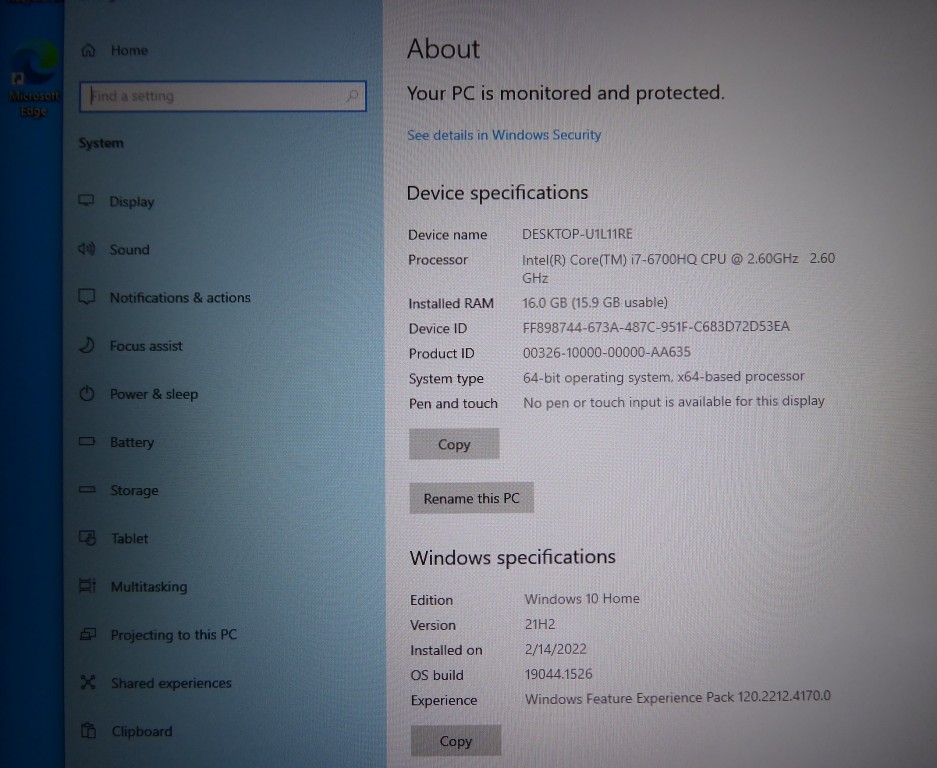Go to Home in Settings
Screen dimensions: 937x768
click(129, 50)
